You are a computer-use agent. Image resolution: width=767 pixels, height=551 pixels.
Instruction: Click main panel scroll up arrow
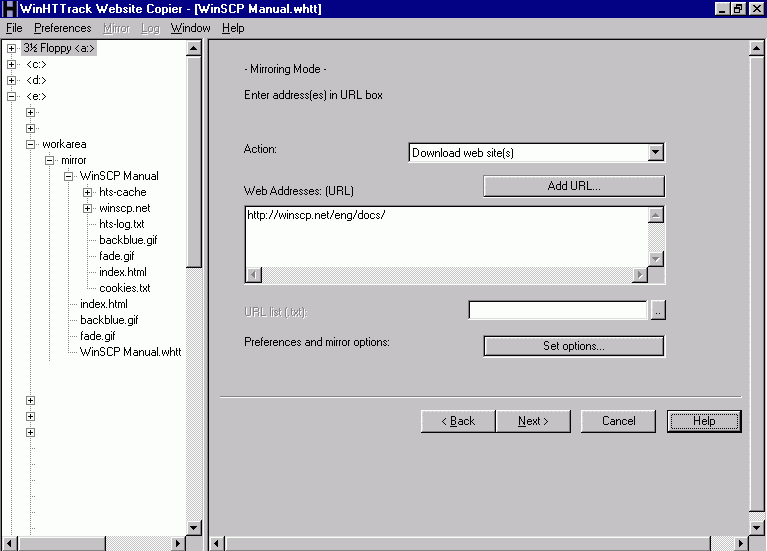click(756, 48)
